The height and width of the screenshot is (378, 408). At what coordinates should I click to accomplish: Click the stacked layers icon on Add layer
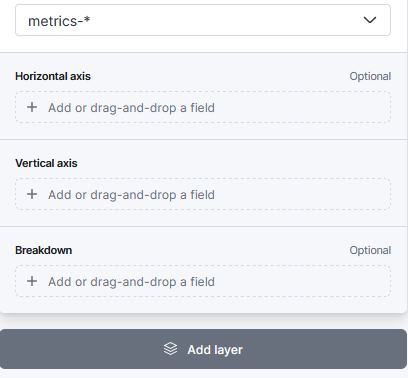click(170, 349)
